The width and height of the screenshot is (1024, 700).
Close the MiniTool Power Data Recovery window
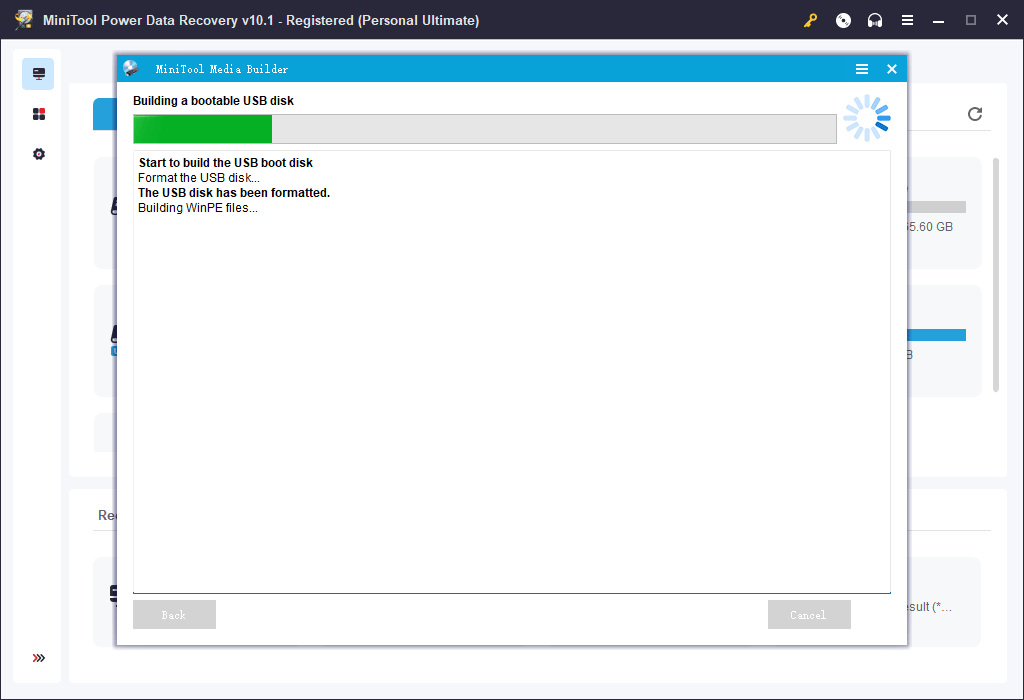click(x=1002, y=20)
